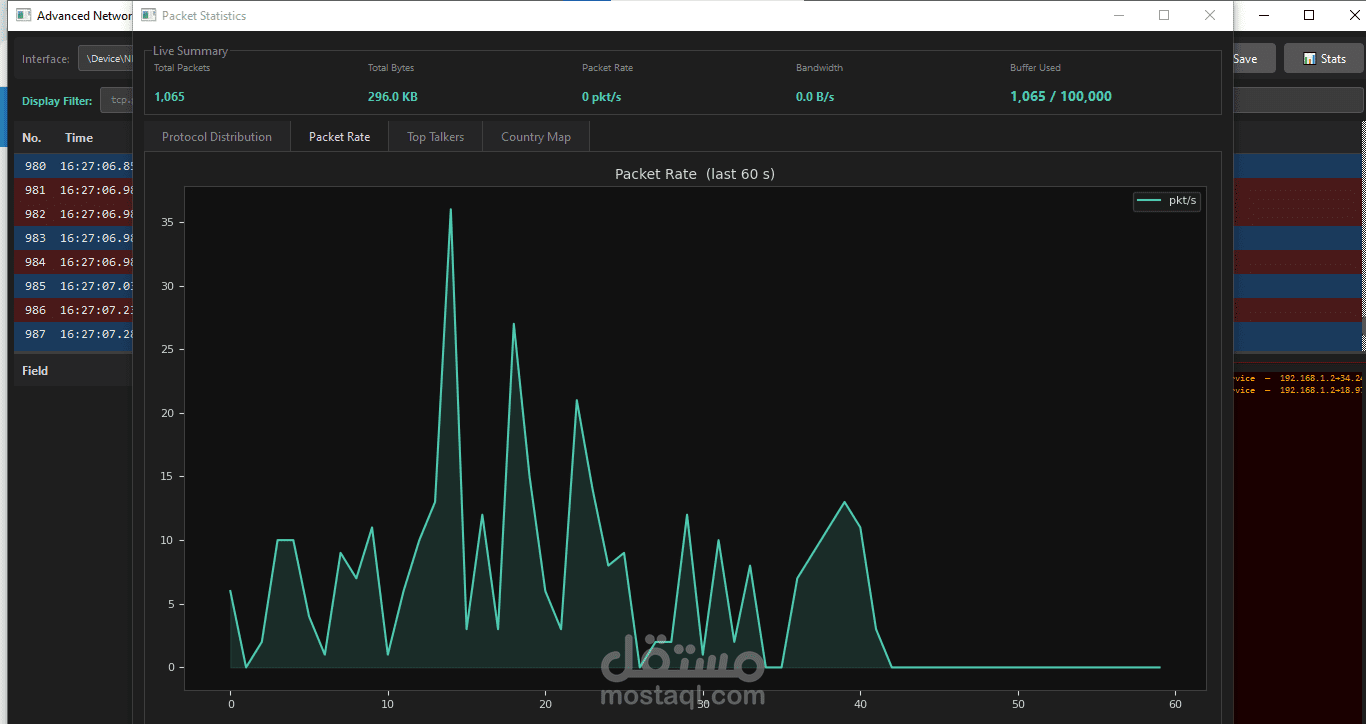Switch to the Protocol Distribution tab
The height and width of the screenshot is (724, 1366).
(217, 137)
